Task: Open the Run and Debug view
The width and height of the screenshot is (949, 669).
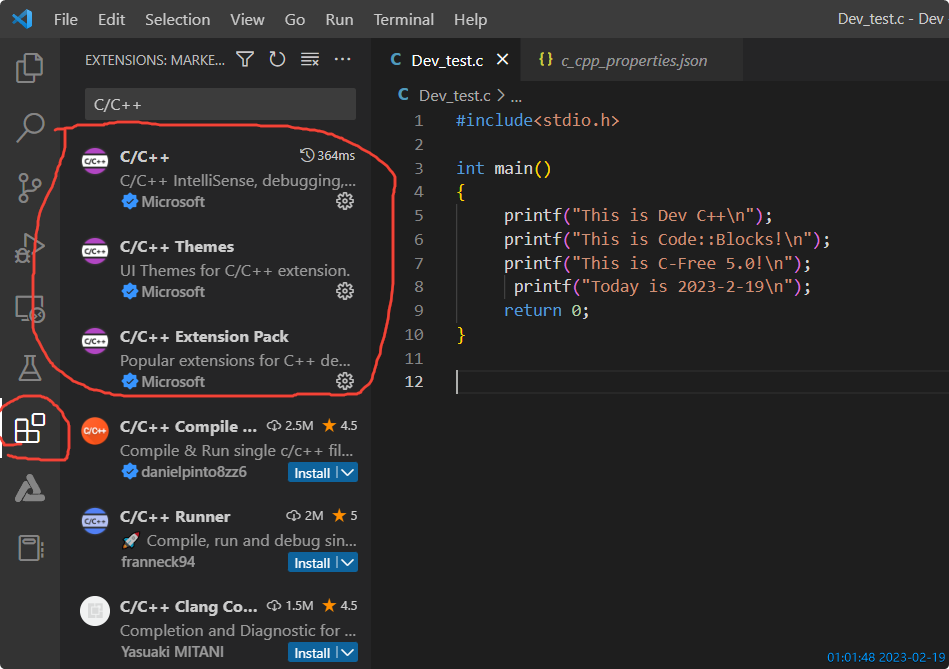Action: pyautogui.click(x=29, y=248)
